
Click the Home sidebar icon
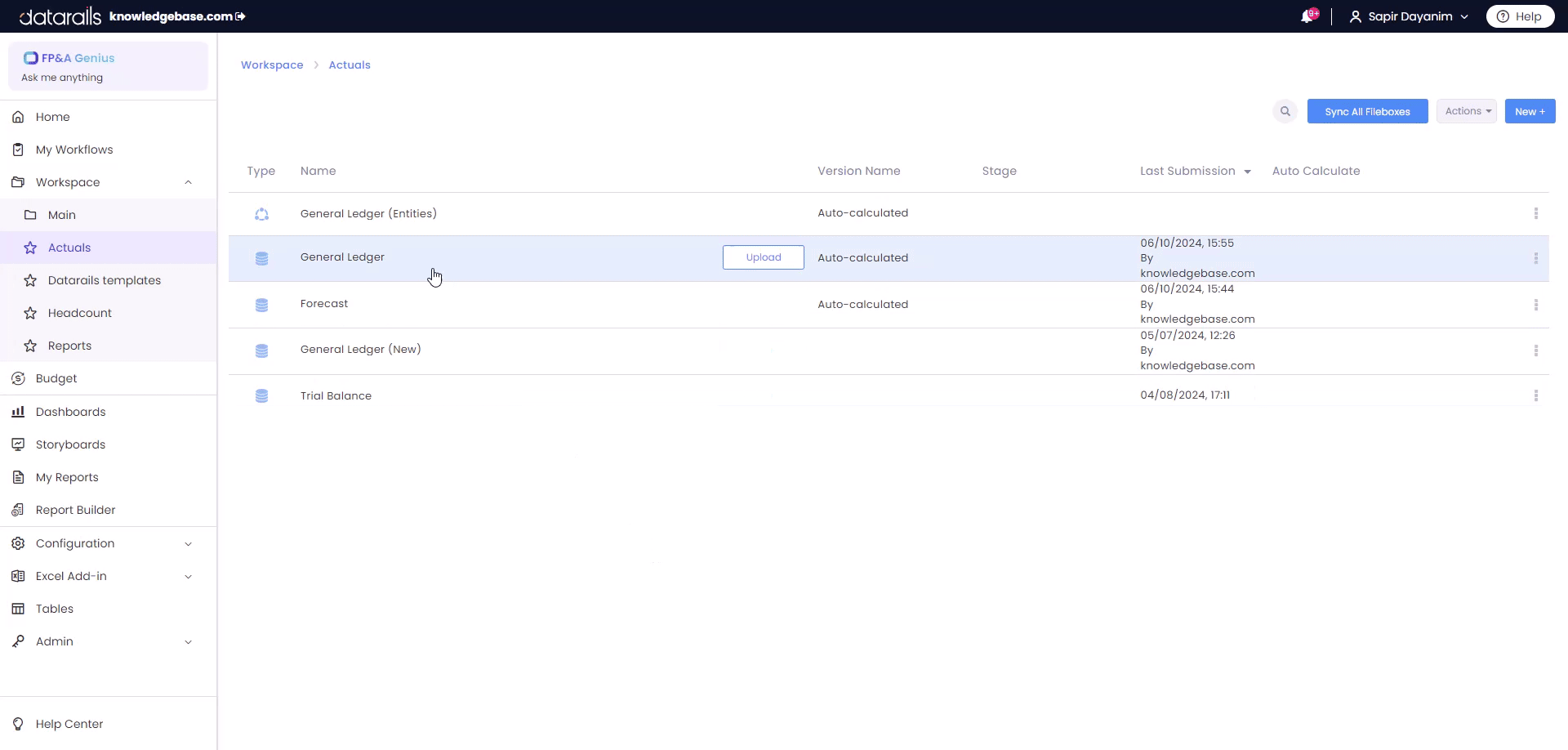point(18,117)
